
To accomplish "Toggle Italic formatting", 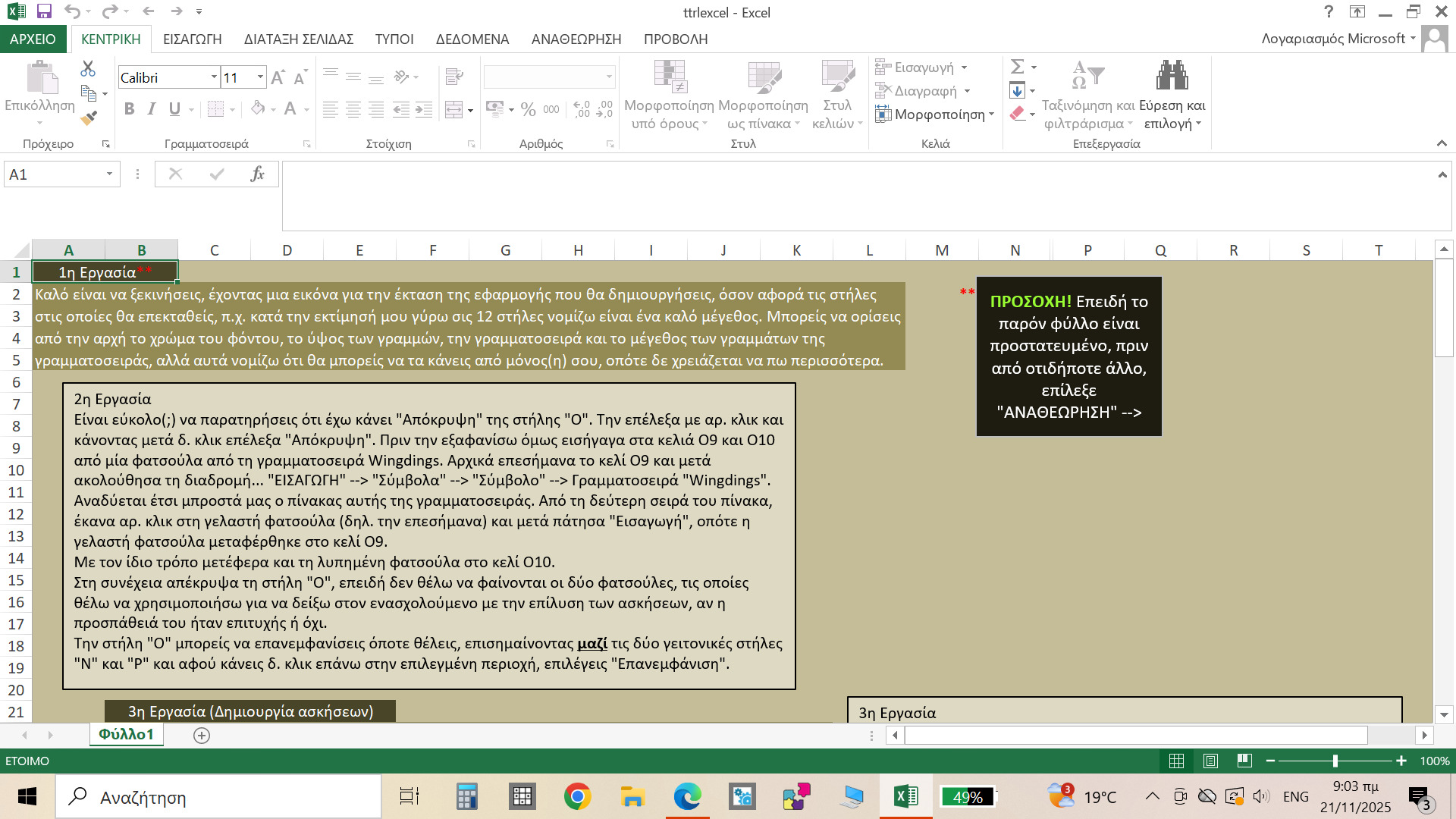I will point(152,109).
